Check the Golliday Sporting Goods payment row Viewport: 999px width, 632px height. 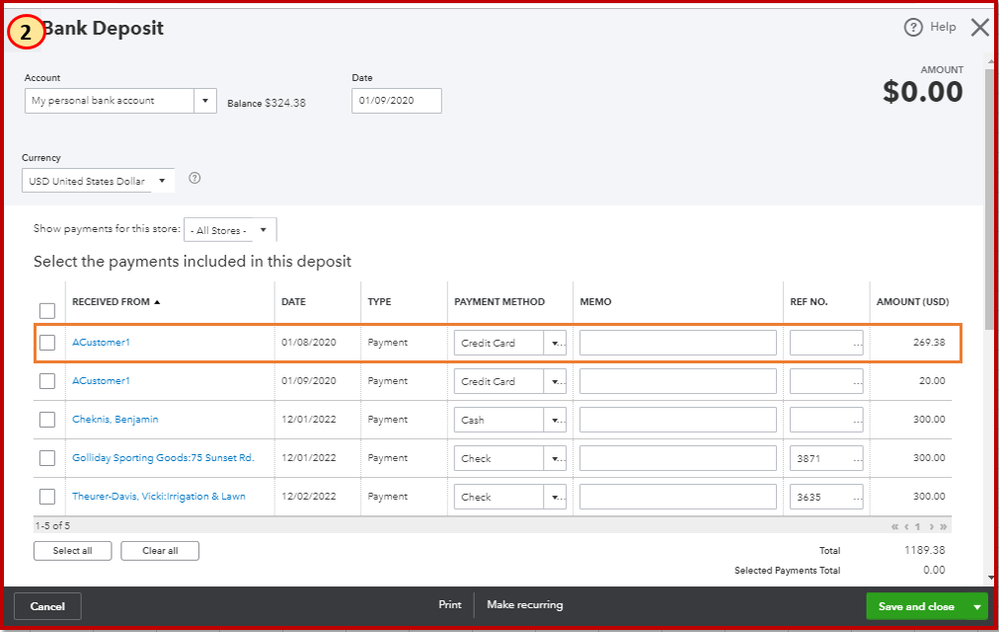tap(47, 458)
